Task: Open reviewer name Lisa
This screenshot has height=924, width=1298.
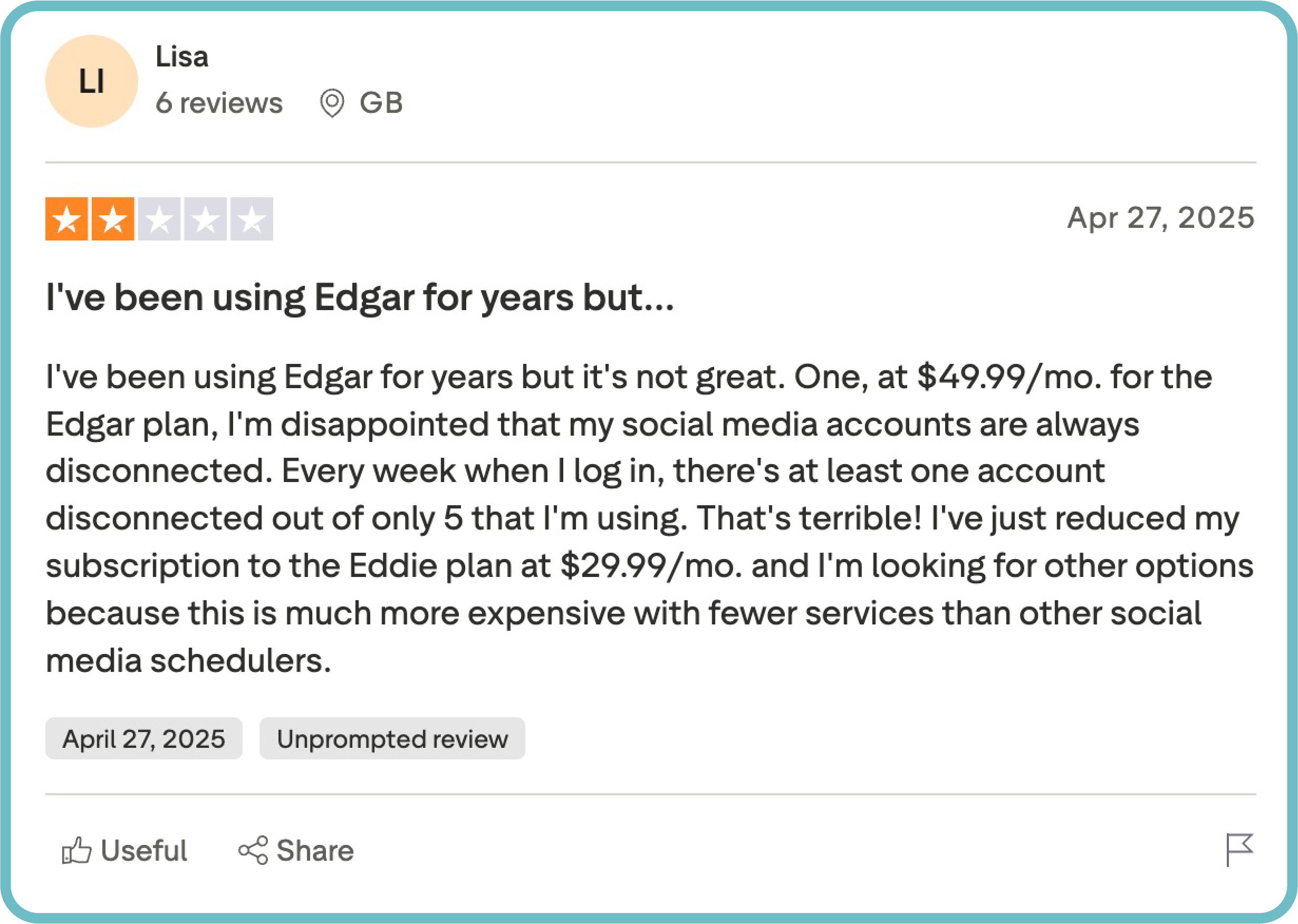Action: (x=182, y=57)
